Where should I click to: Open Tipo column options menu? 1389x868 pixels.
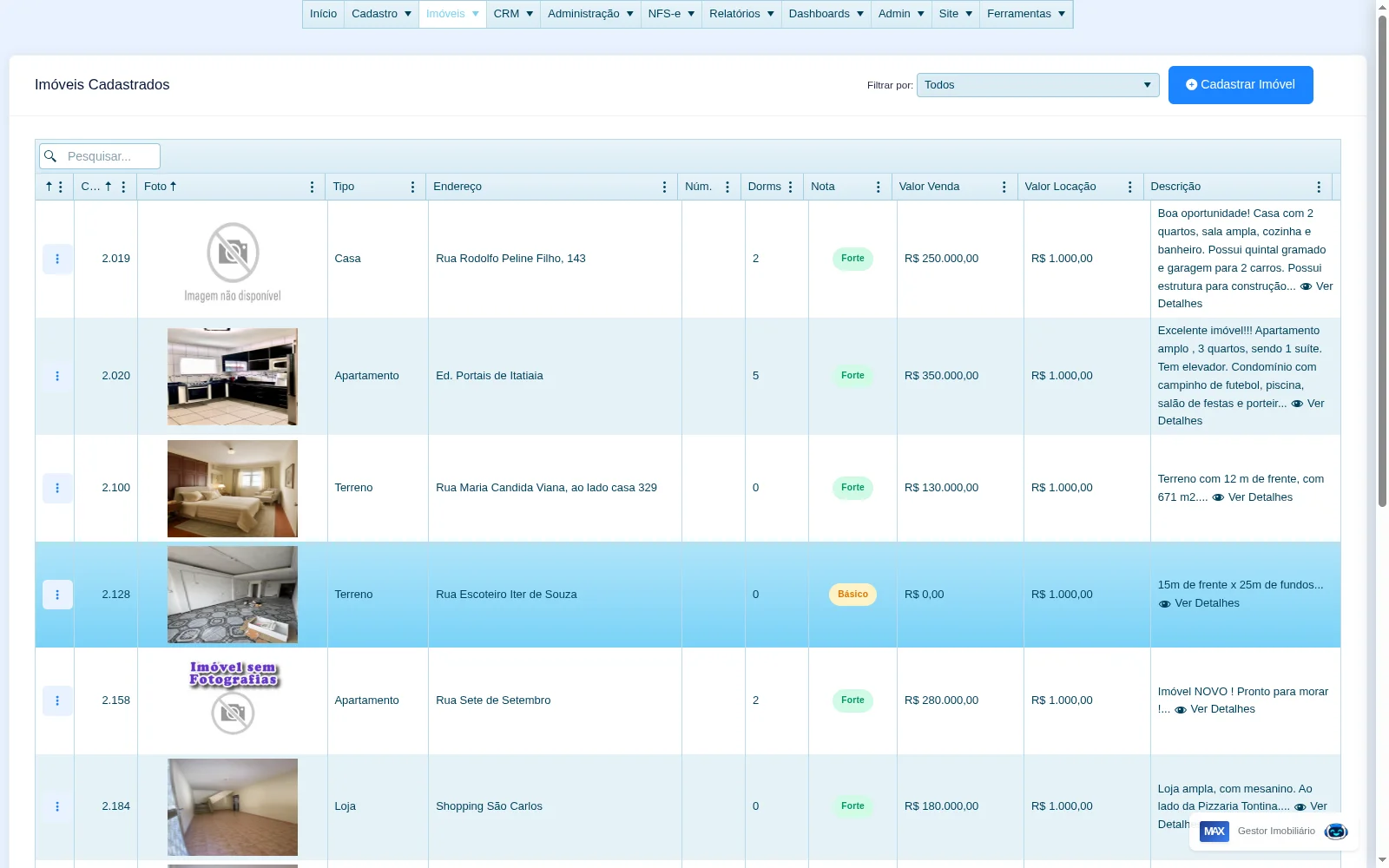click(413, 187)
